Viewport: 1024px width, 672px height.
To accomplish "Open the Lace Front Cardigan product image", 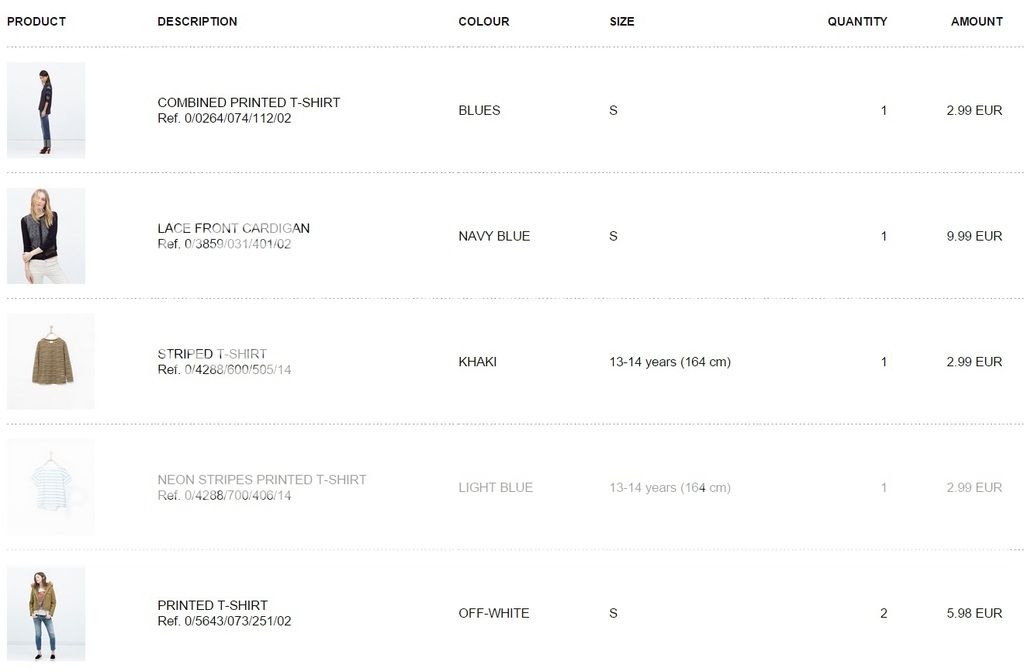I will (x=46, y=236).
